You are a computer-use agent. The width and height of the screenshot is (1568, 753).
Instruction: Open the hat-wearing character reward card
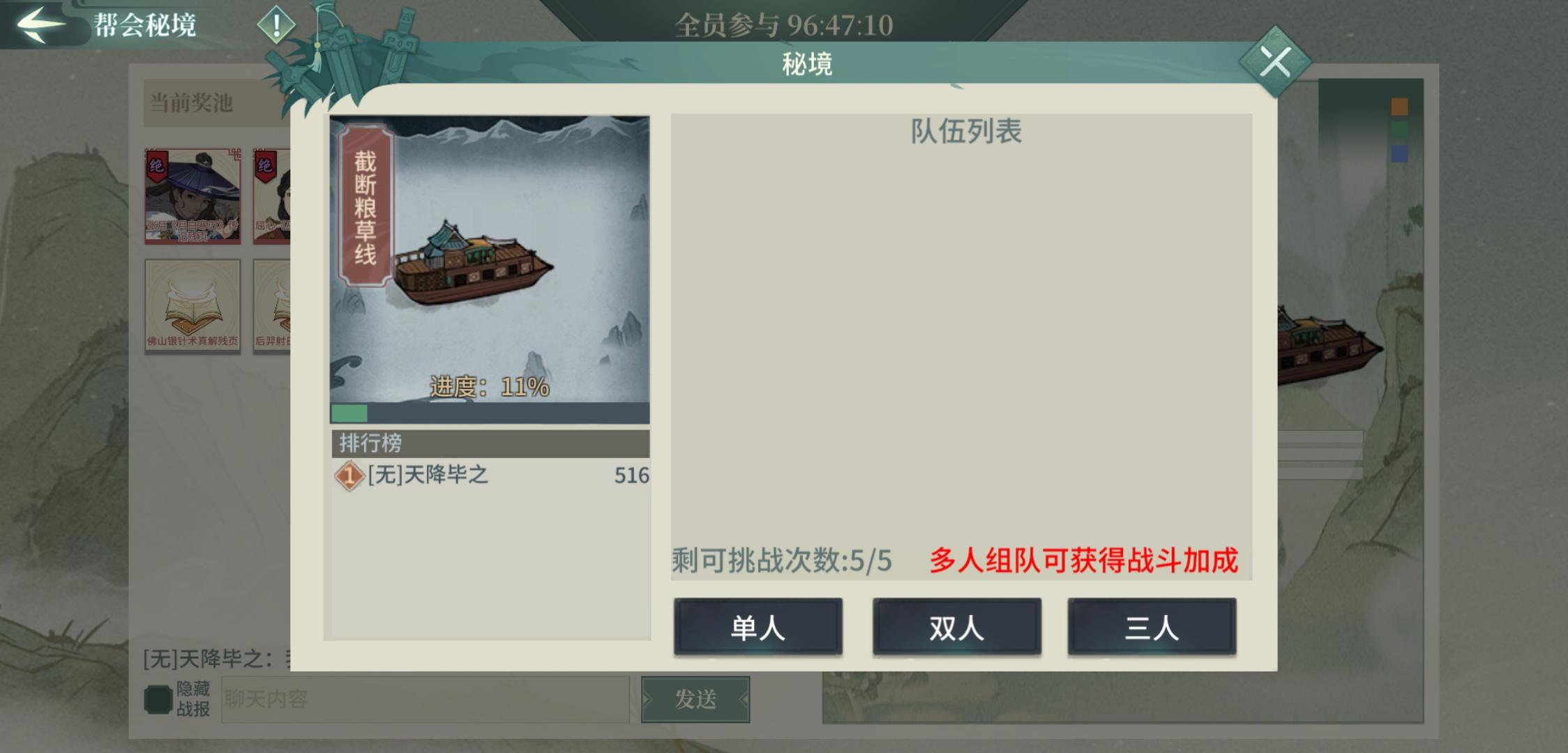pyautogui.click(x=193, y=196)
